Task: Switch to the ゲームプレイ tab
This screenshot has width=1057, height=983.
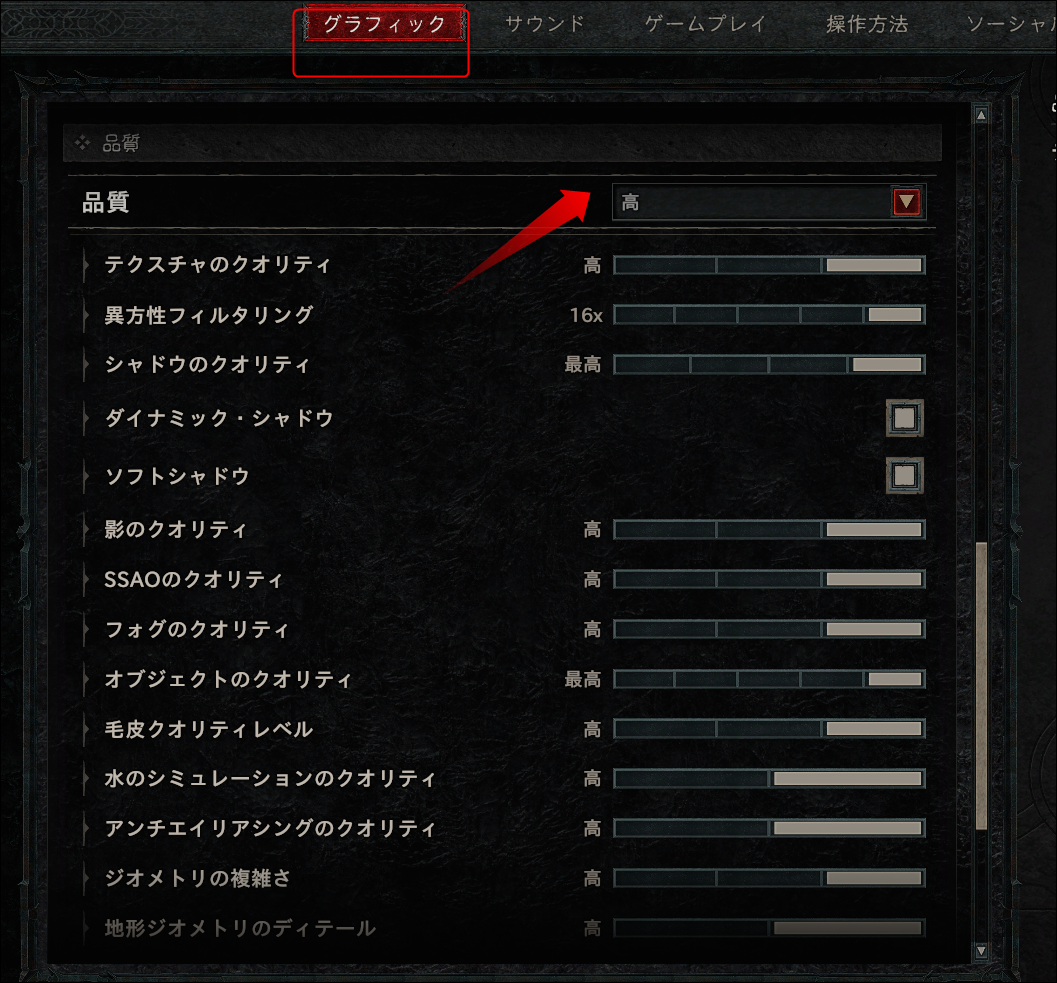Action: (x=705, y=24)
